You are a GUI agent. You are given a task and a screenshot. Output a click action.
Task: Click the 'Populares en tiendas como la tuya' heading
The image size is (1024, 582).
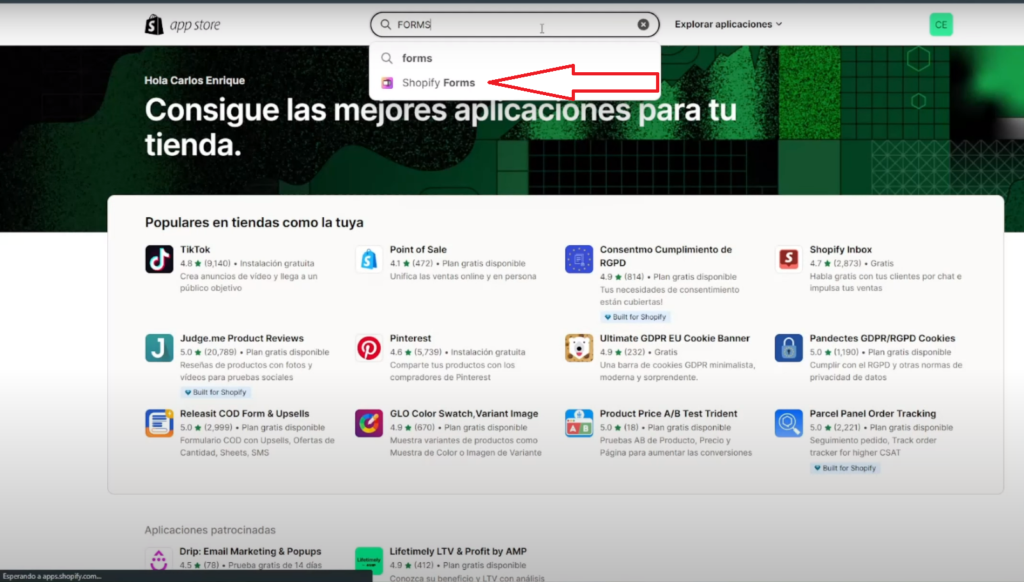[254, 223]
